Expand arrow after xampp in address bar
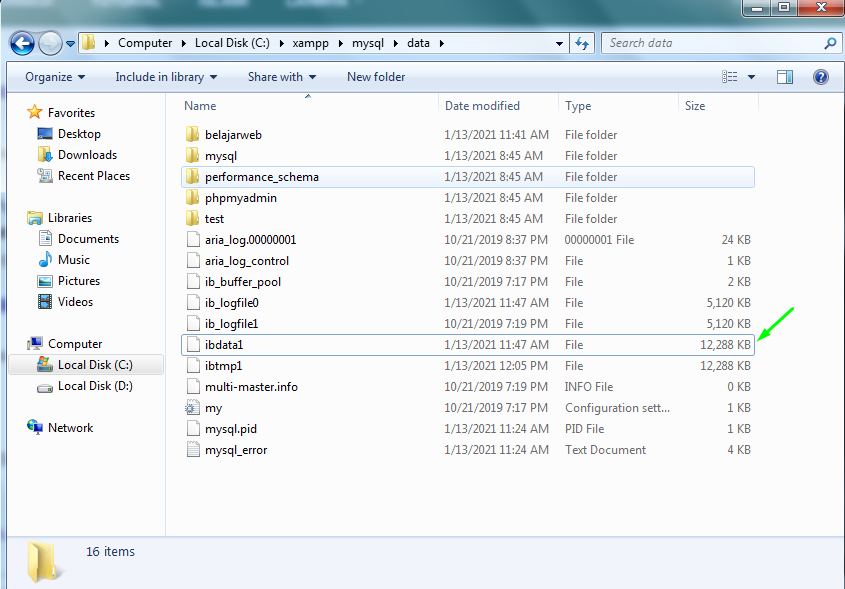Viewport: 845px width, 589px height. click(341, 44)
